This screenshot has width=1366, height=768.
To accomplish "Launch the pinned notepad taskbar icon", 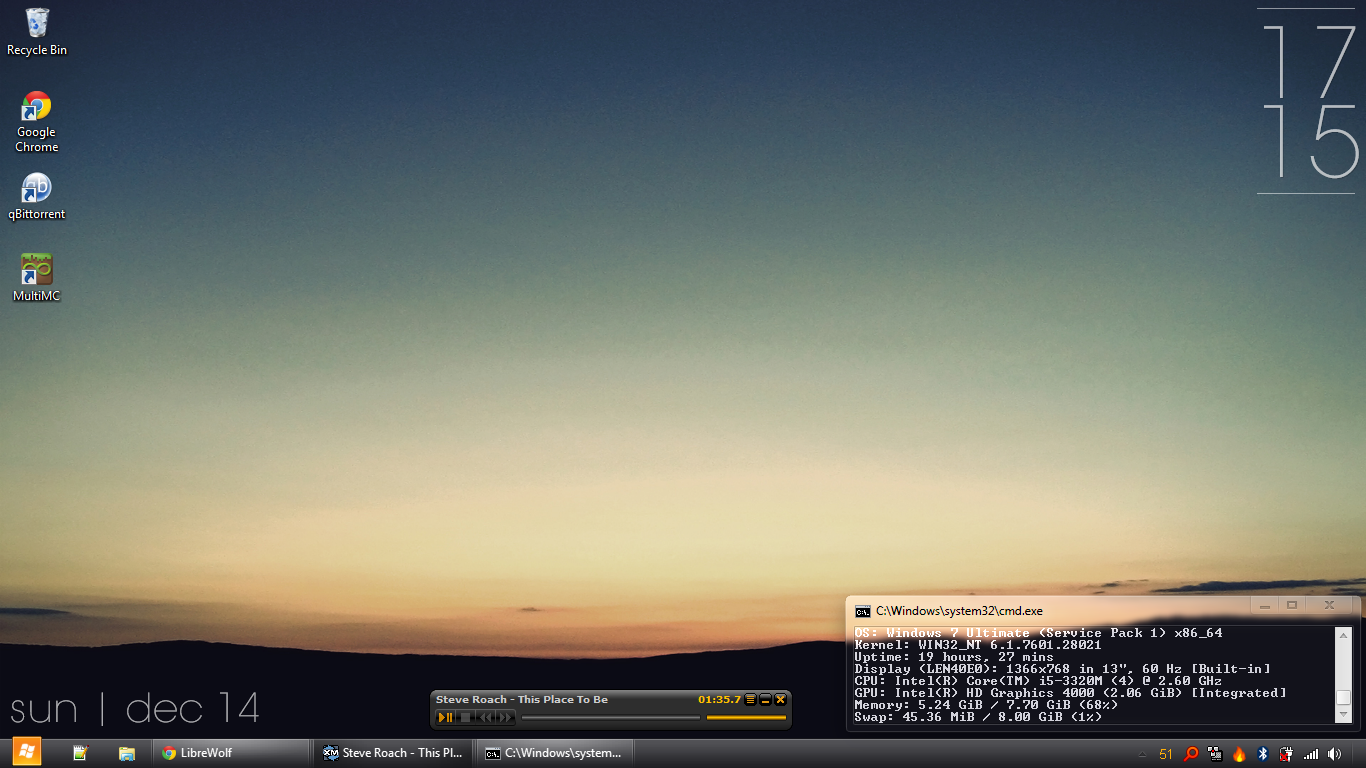I will click(80, 753).
